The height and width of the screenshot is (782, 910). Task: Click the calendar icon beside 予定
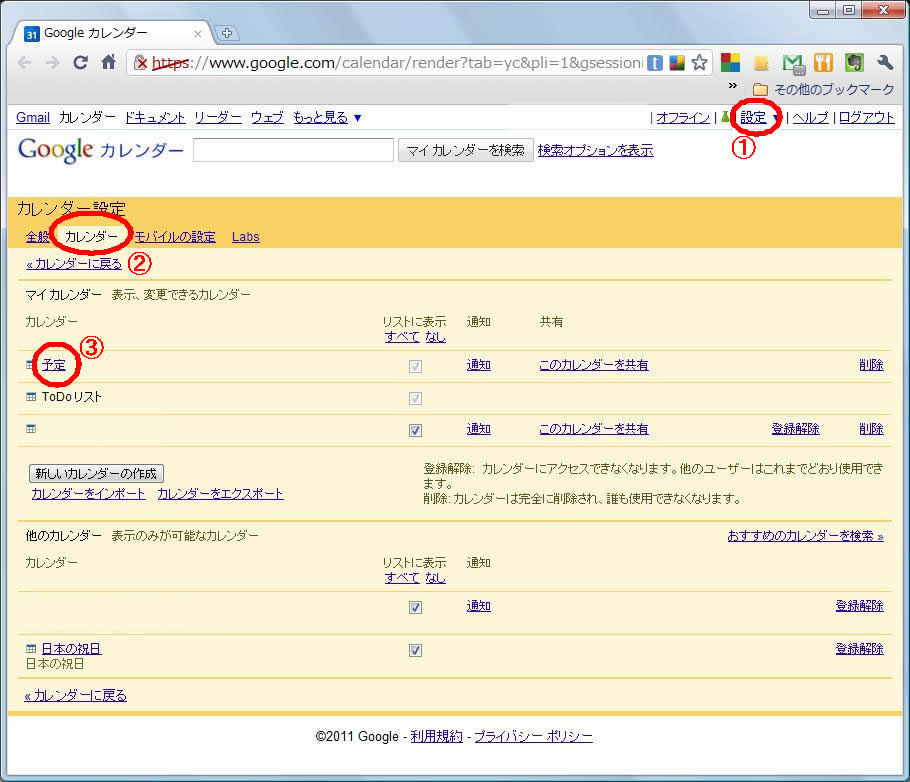31,365
